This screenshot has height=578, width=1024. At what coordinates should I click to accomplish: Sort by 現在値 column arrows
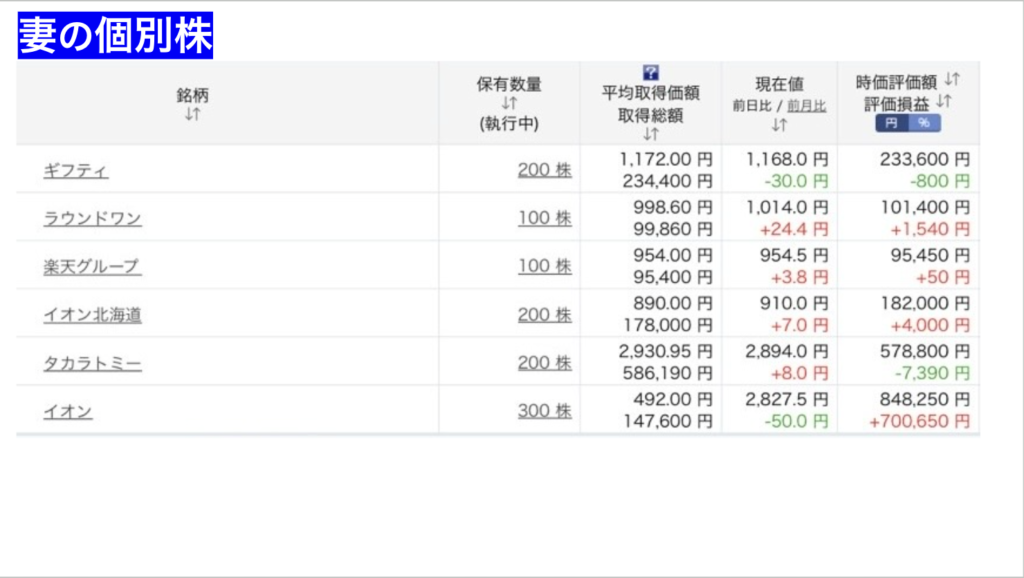point(779,125)
